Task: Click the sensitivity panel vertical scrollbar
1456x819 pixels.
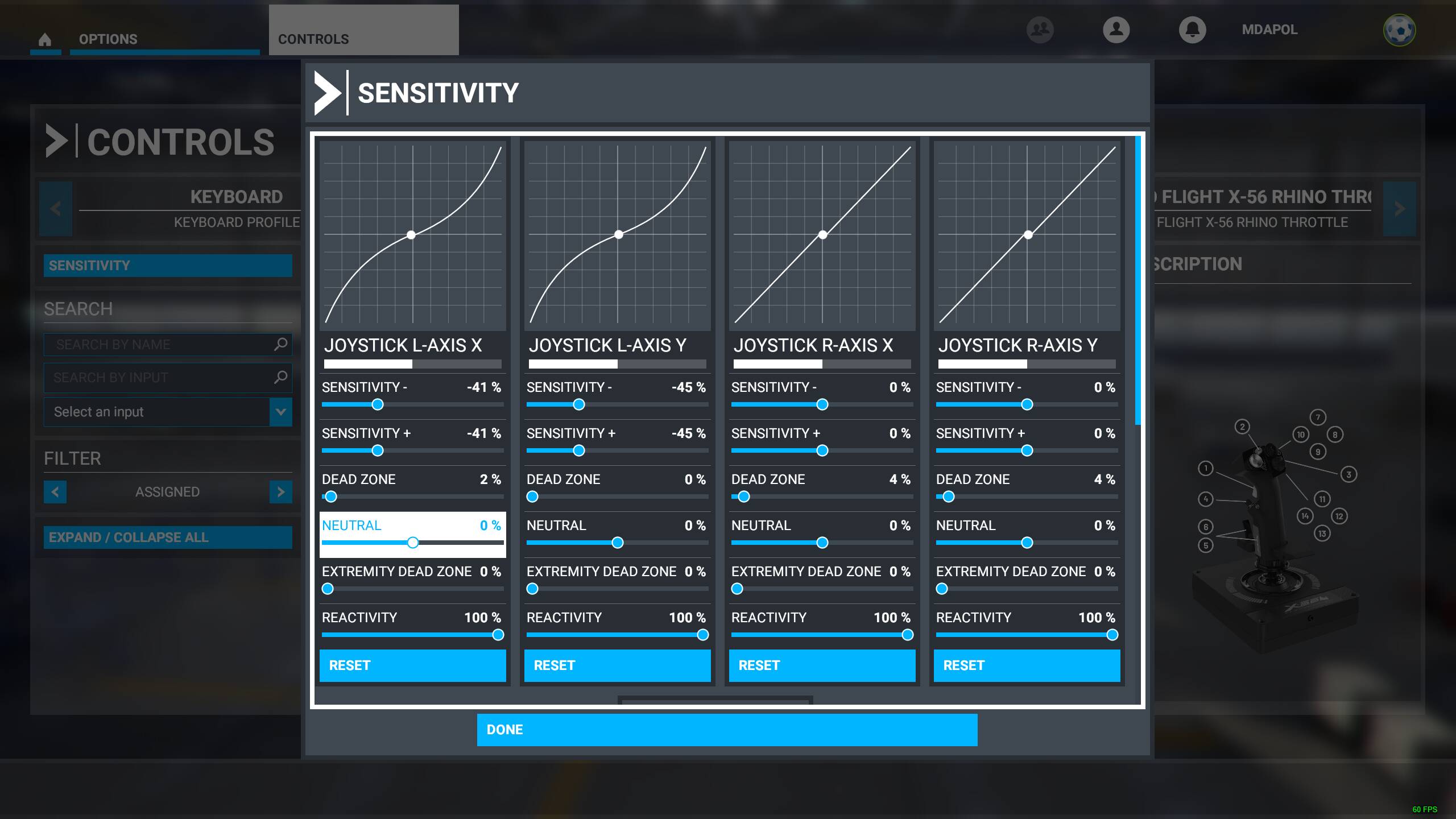Action: tap(1138, 282)
